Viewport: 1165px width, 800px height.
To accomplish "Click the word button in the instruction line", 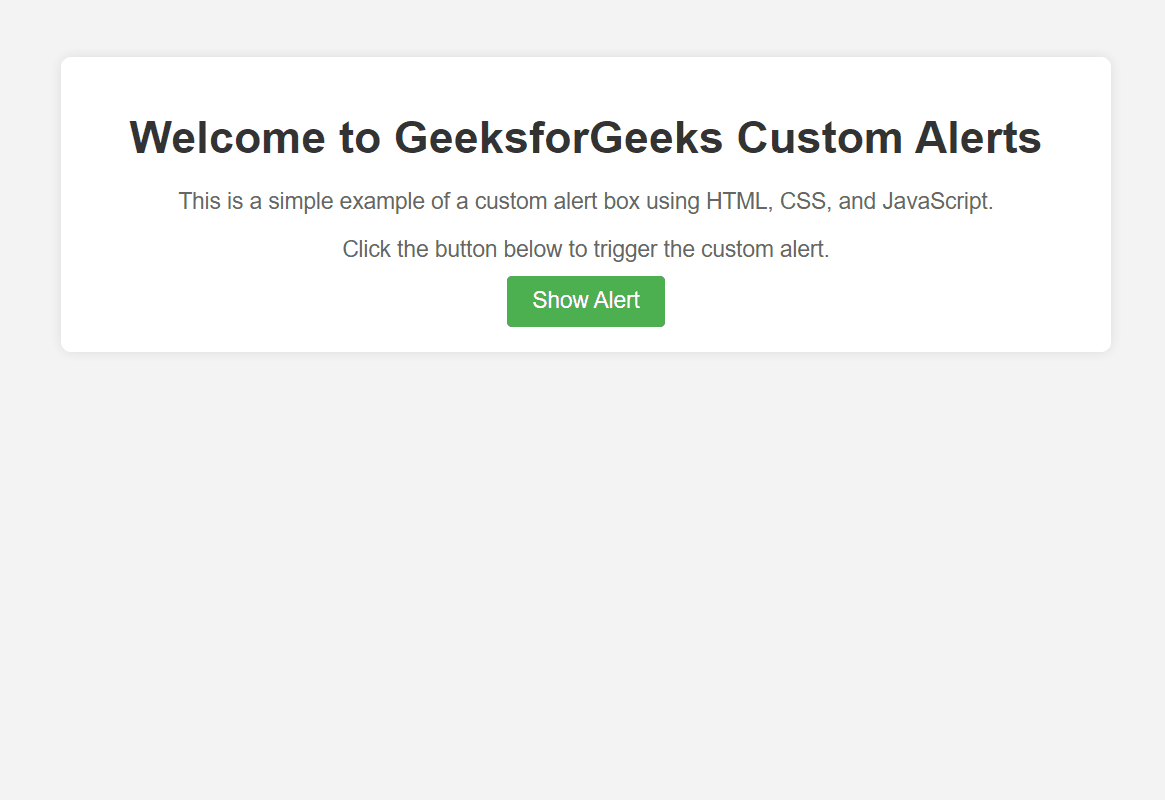I will (466, 249).
